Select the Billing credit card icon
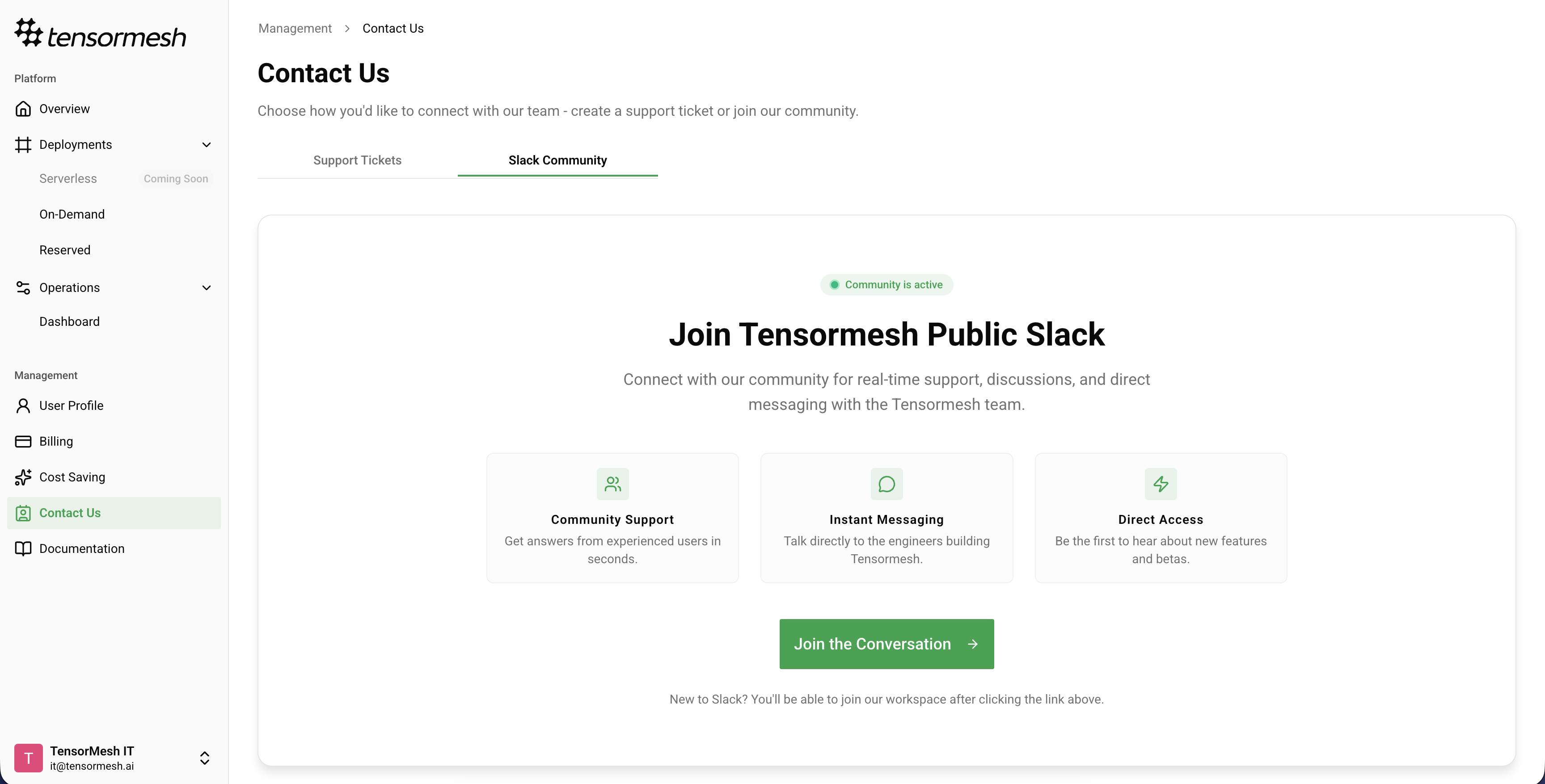The height and width of the screenshot is (784, 1545). (x=23, y=441)
